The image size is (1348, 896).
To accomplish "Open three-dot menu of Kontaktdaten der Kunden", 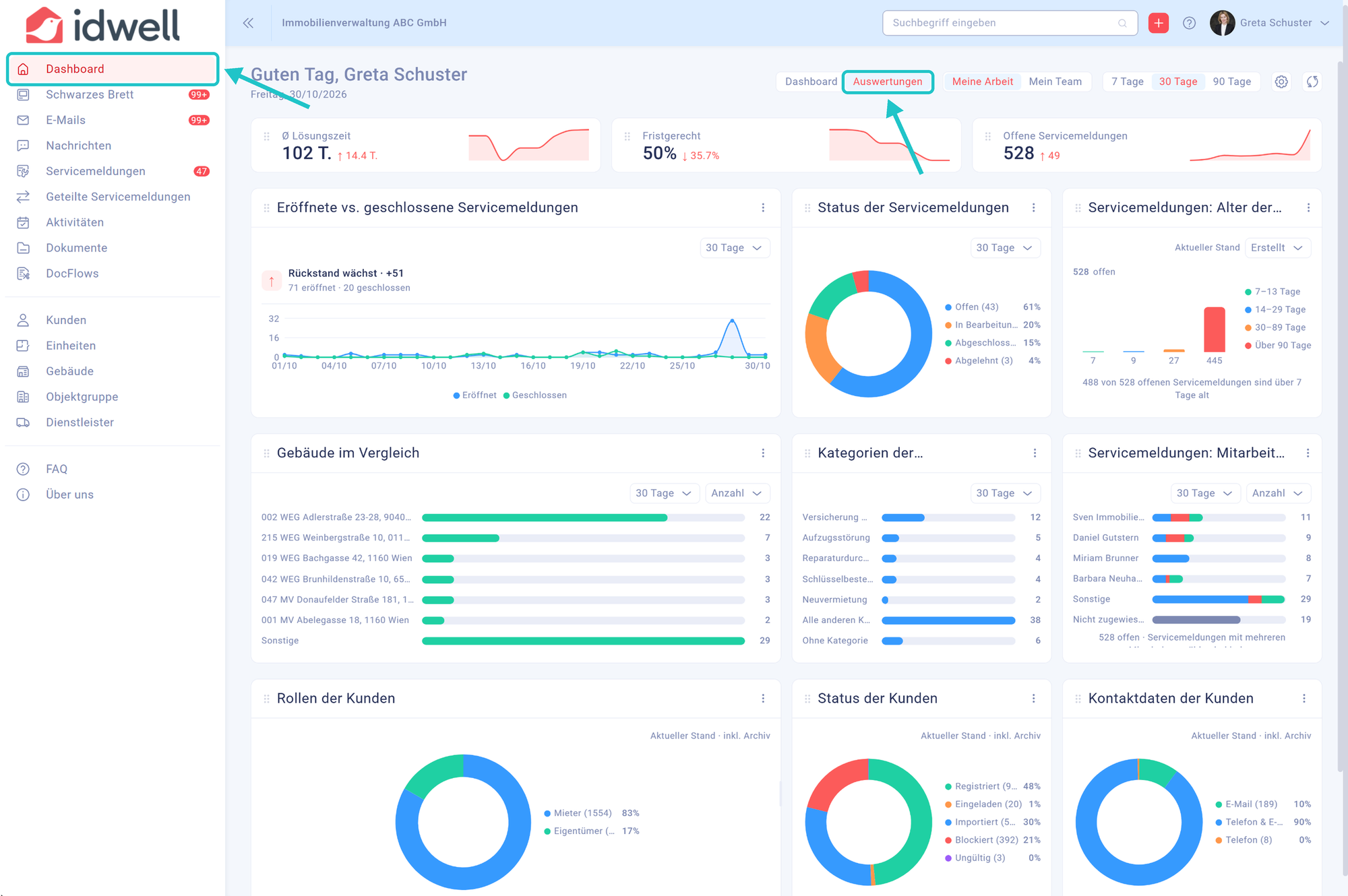I will click(1304, 698).
